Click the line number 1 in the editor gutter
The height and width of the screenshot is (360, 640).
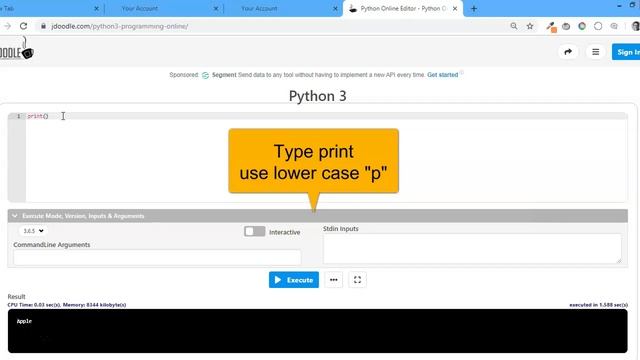[x=18, y=116]
